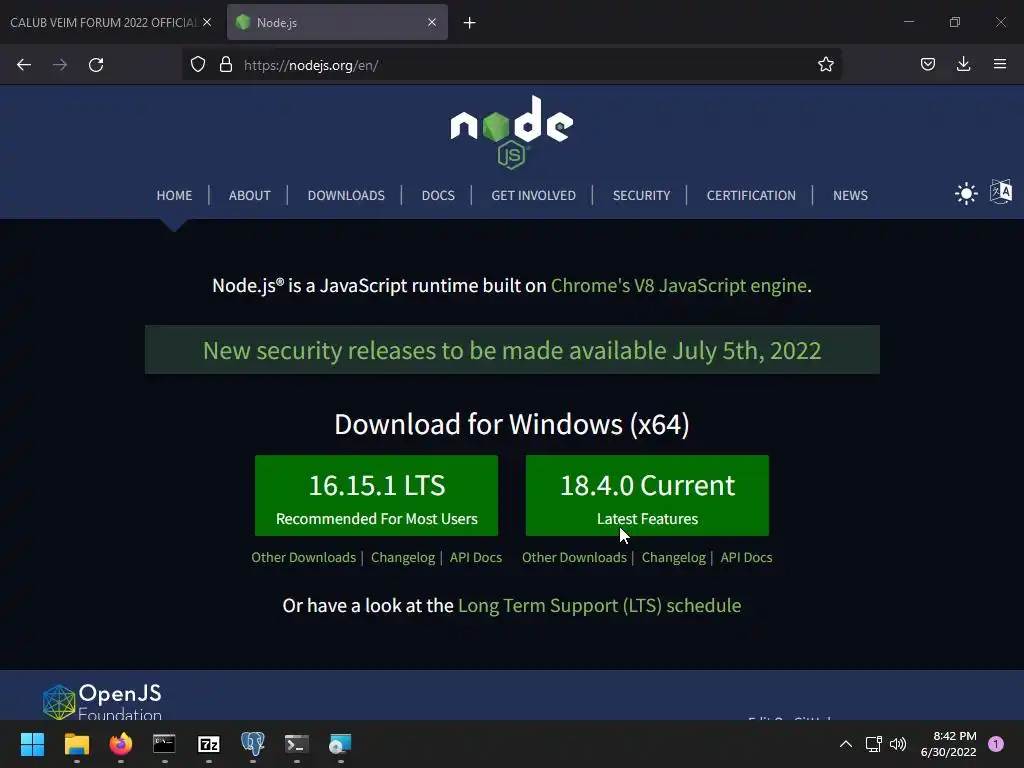Expand the system tray hidden icons chevron

(846, 744)
